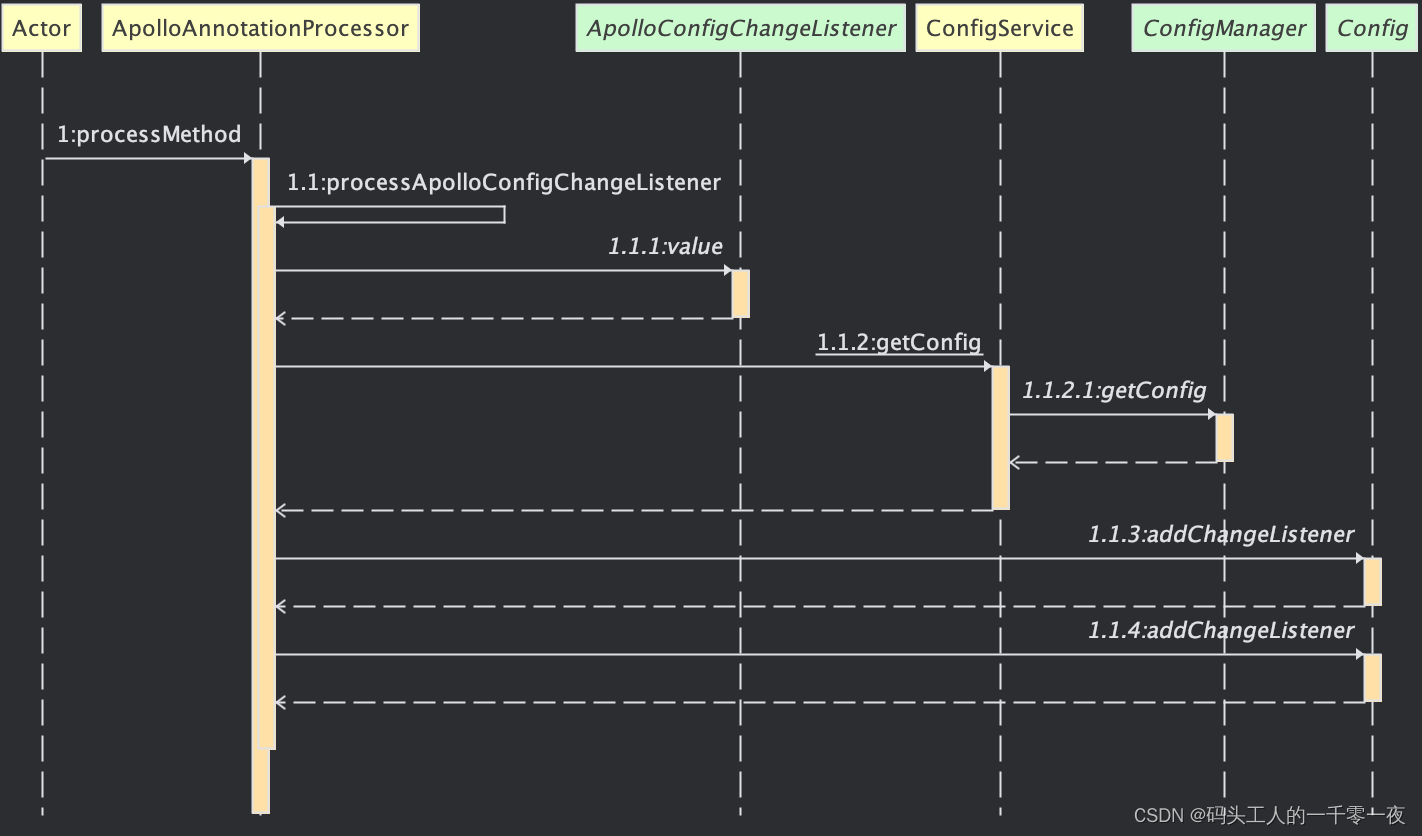The height and width of the screenshot is (836, 1422).
Task: Select the ApolloAnnotationProcessor participant box
Action: [260, 28]
